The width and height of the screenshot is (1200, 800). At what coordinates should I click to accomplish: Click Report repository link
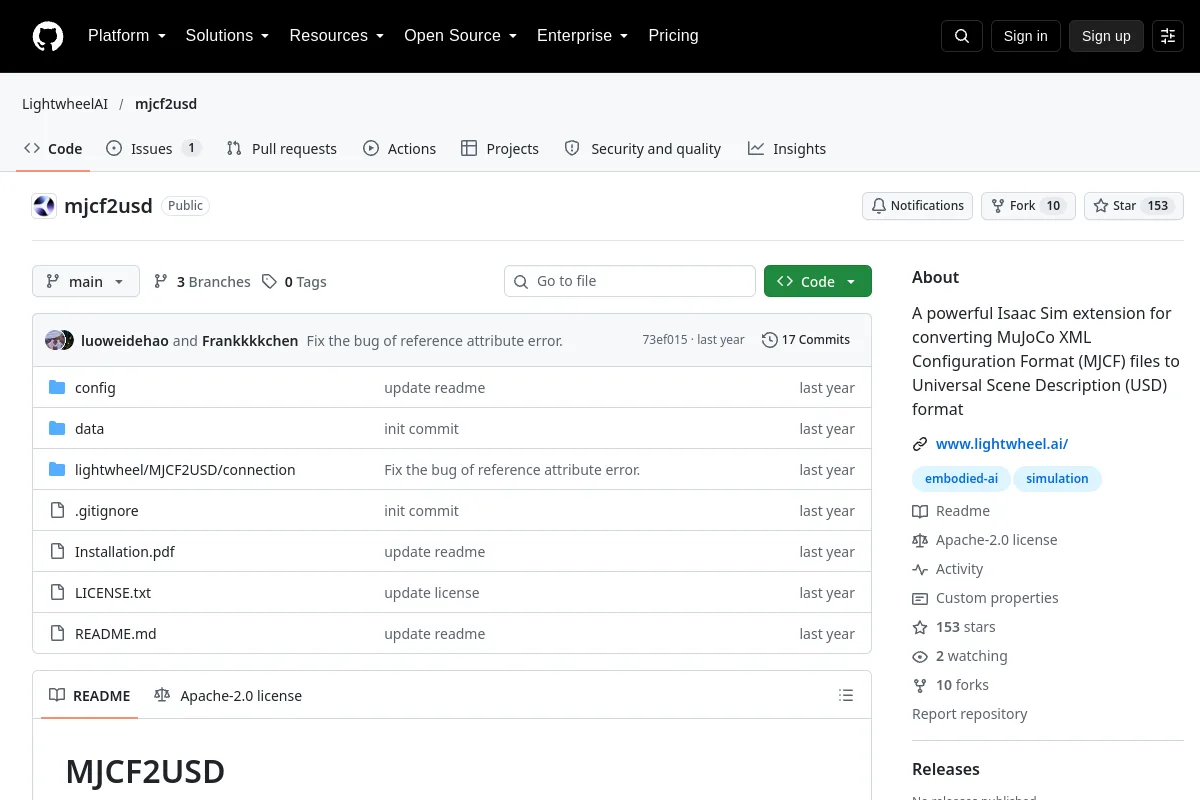970,714
